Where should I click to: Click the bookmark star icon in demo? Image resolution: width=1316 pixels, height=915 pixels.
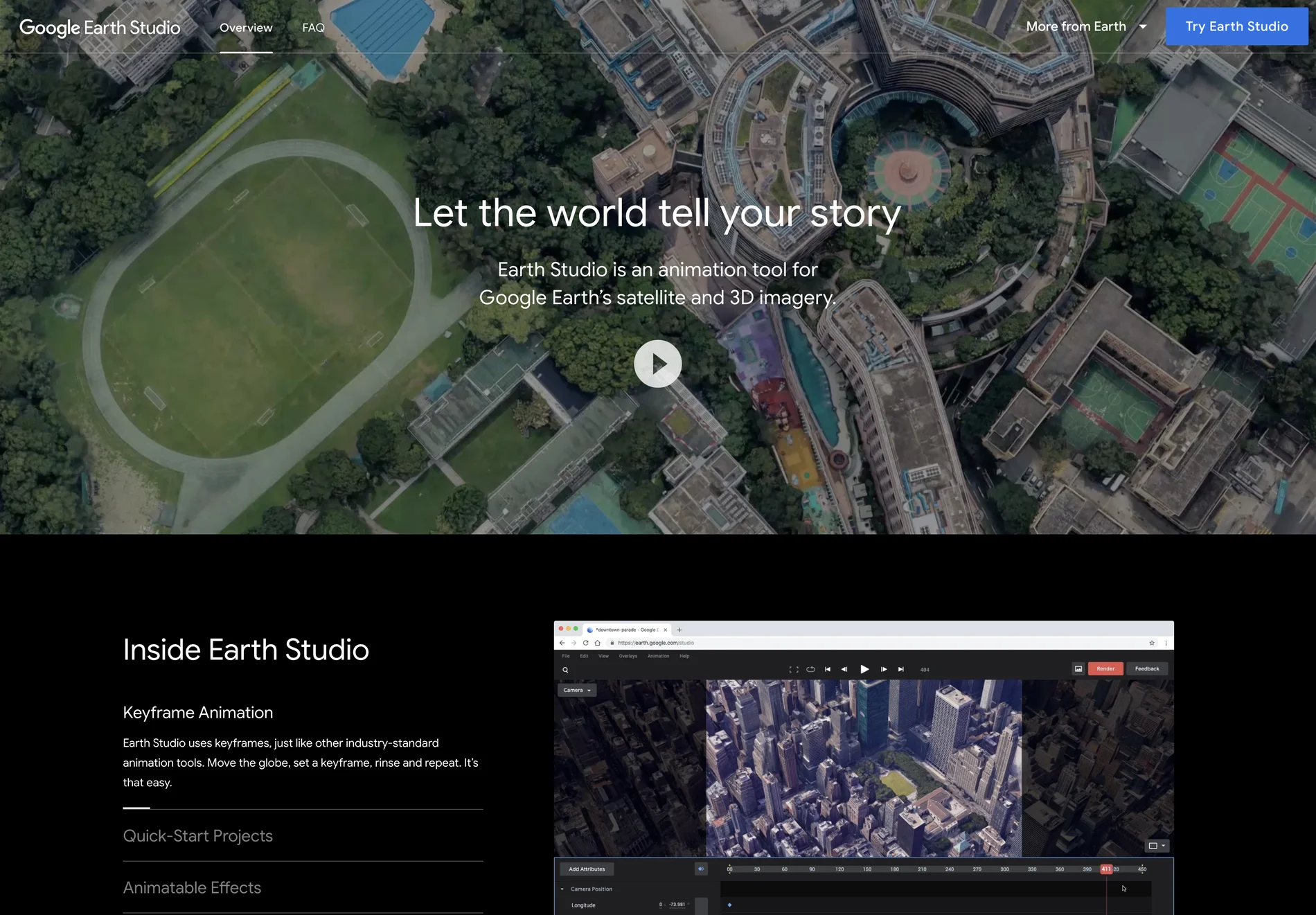click(1152, 643)
